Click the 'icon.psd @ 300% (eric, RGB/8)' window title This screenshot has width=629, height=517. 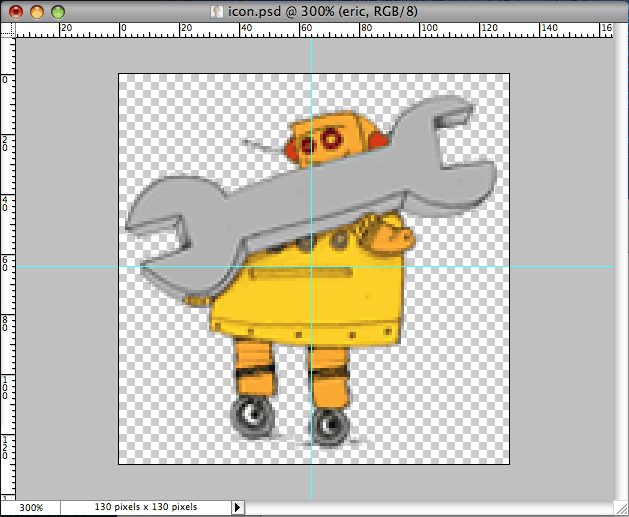323,12
